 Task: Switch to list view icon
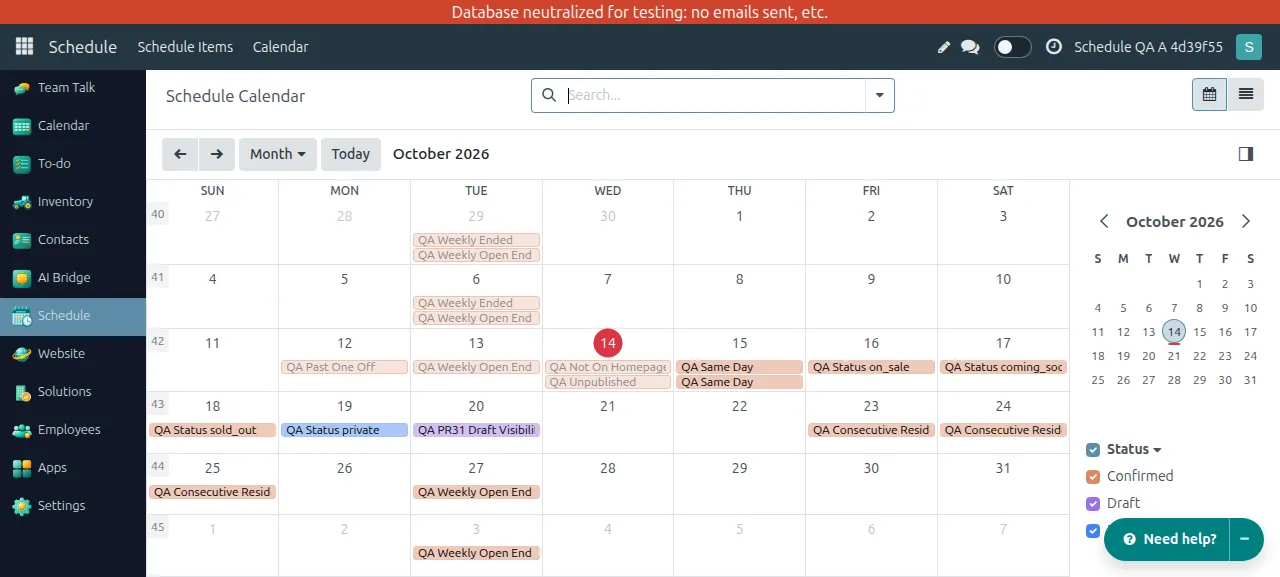click(x=1245, y=94)
